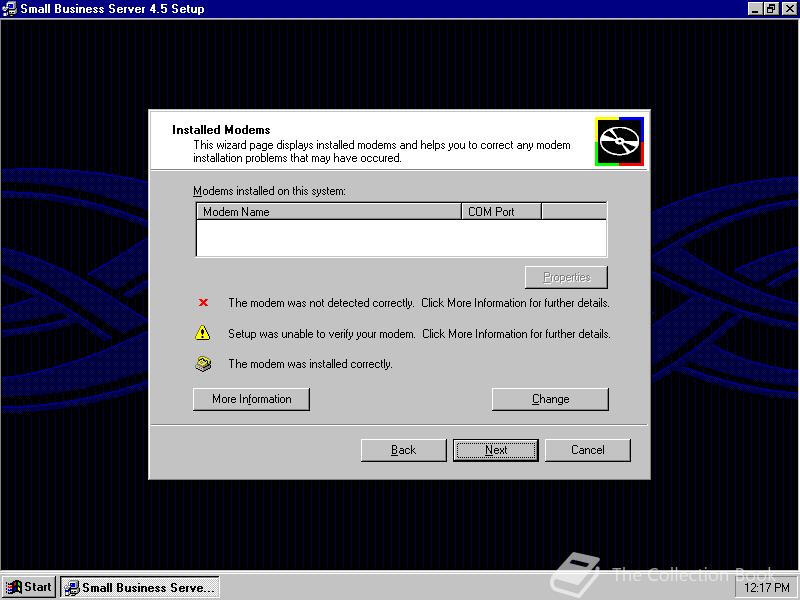
Task: Click the 'Small Business Server 4.5 Setup' title
Action: (112, 9)
